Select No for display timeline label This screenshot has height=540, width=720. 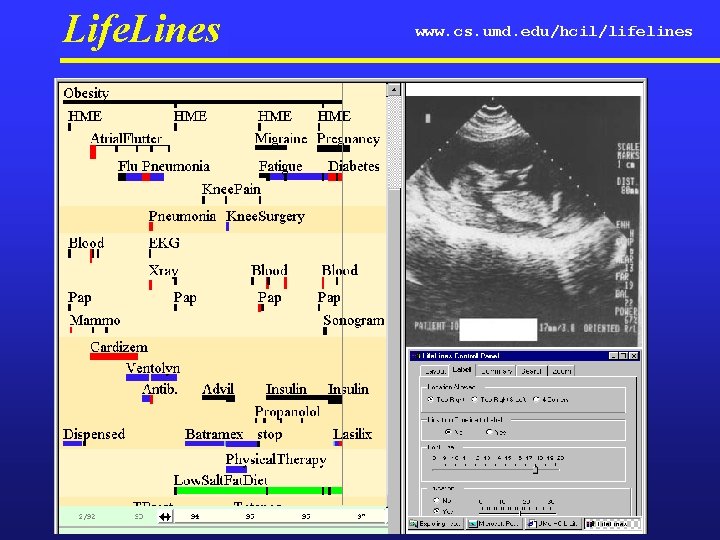coord(448,432)
